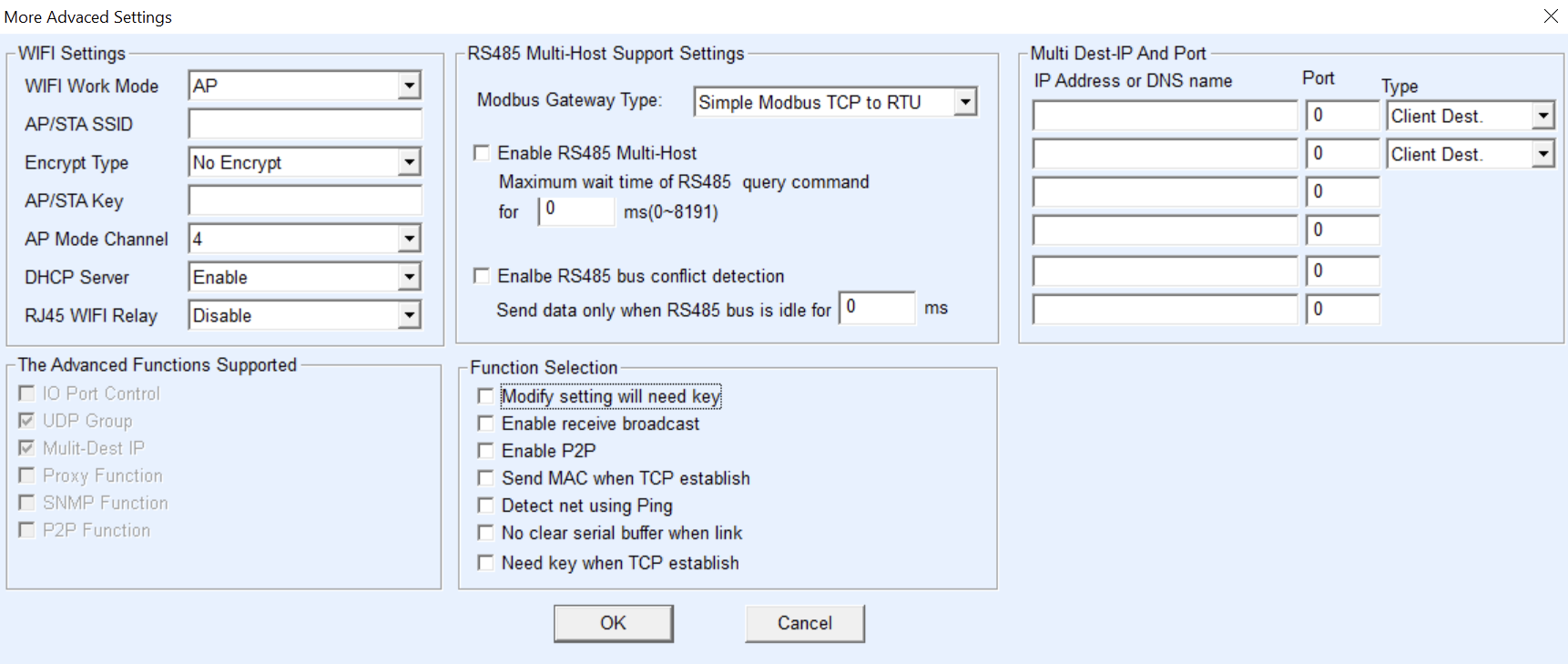Check Send MAC when TCP establish
The image size is (1568, 664).
coord(485,478)
